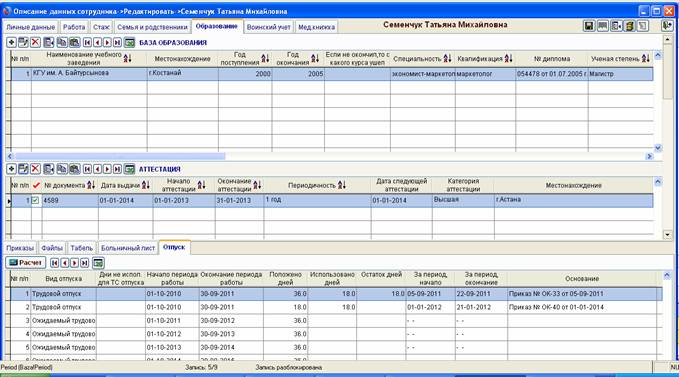Select the Высшая category cell
Viewport: 679px width, 377px height.
coord(463,200)
